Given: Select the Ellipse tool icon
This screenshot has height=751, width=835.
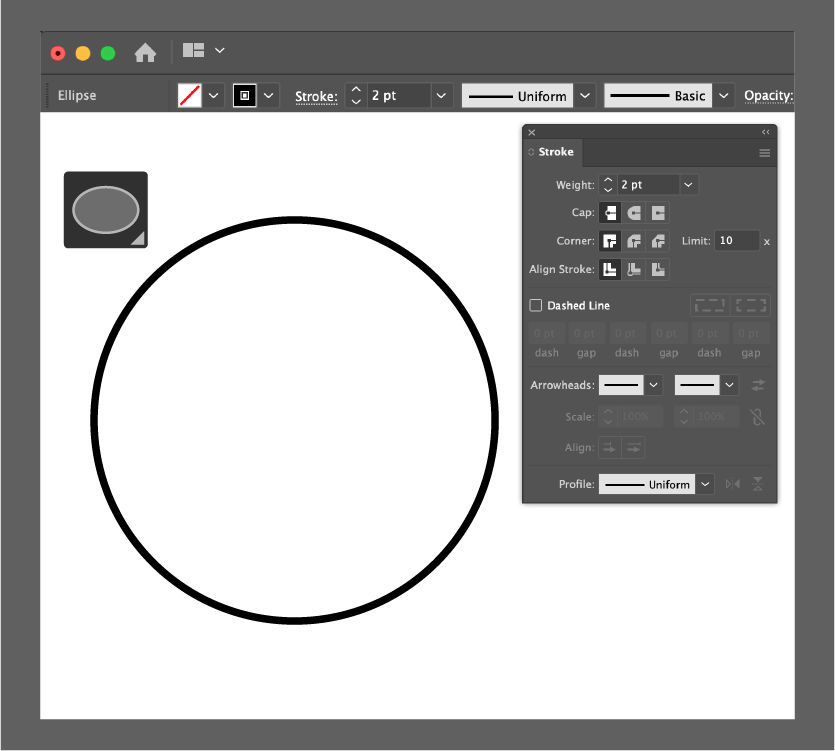Looking at the screenshot, I should [106, 210].
